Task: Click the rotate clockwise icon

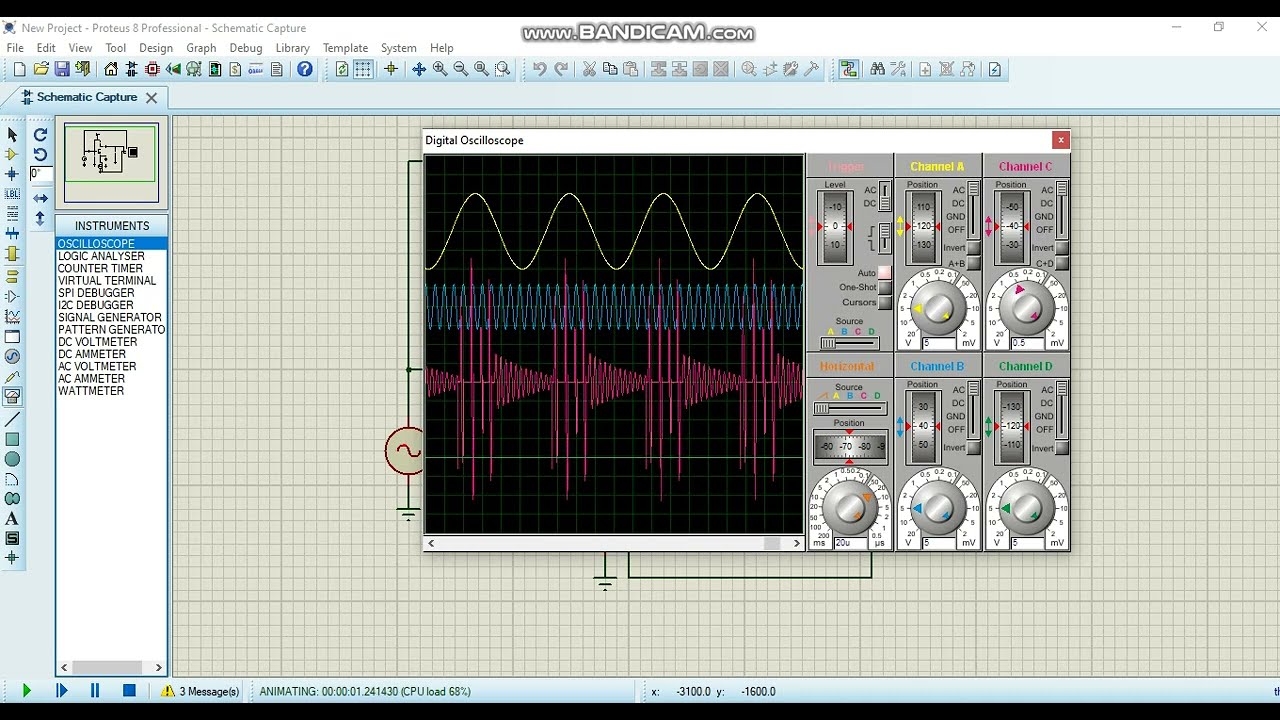Action: click(x=40, y=134)
